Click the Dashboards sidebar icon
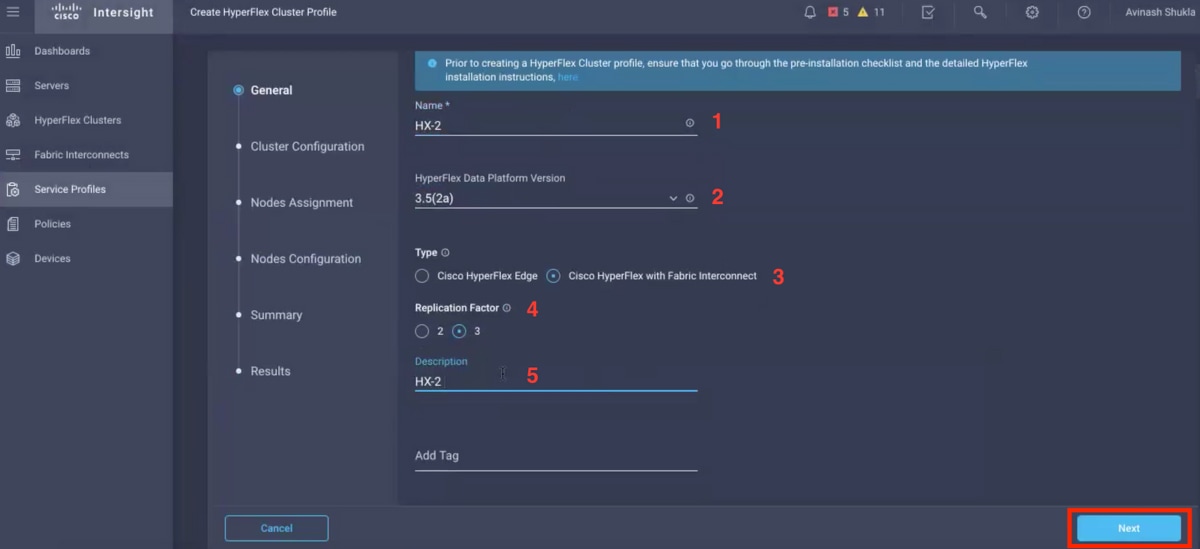Screen dimensions: 1200x549 click(13, 51)
